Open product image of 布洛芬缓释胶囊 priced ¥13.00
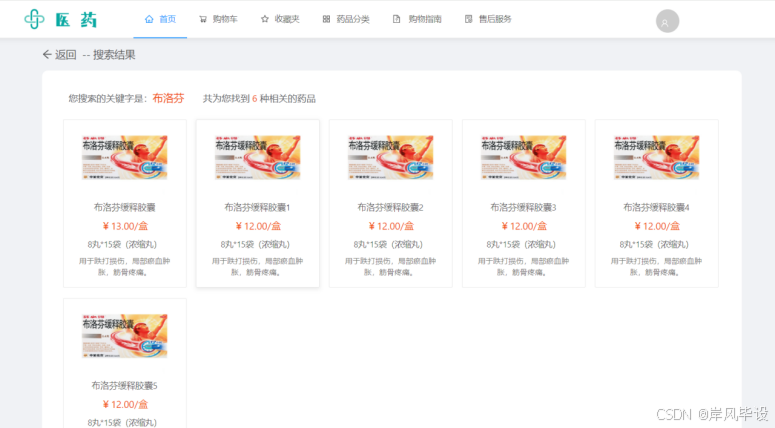The width and height of the screenshot is (775, 428). click(x=125, y=157)
